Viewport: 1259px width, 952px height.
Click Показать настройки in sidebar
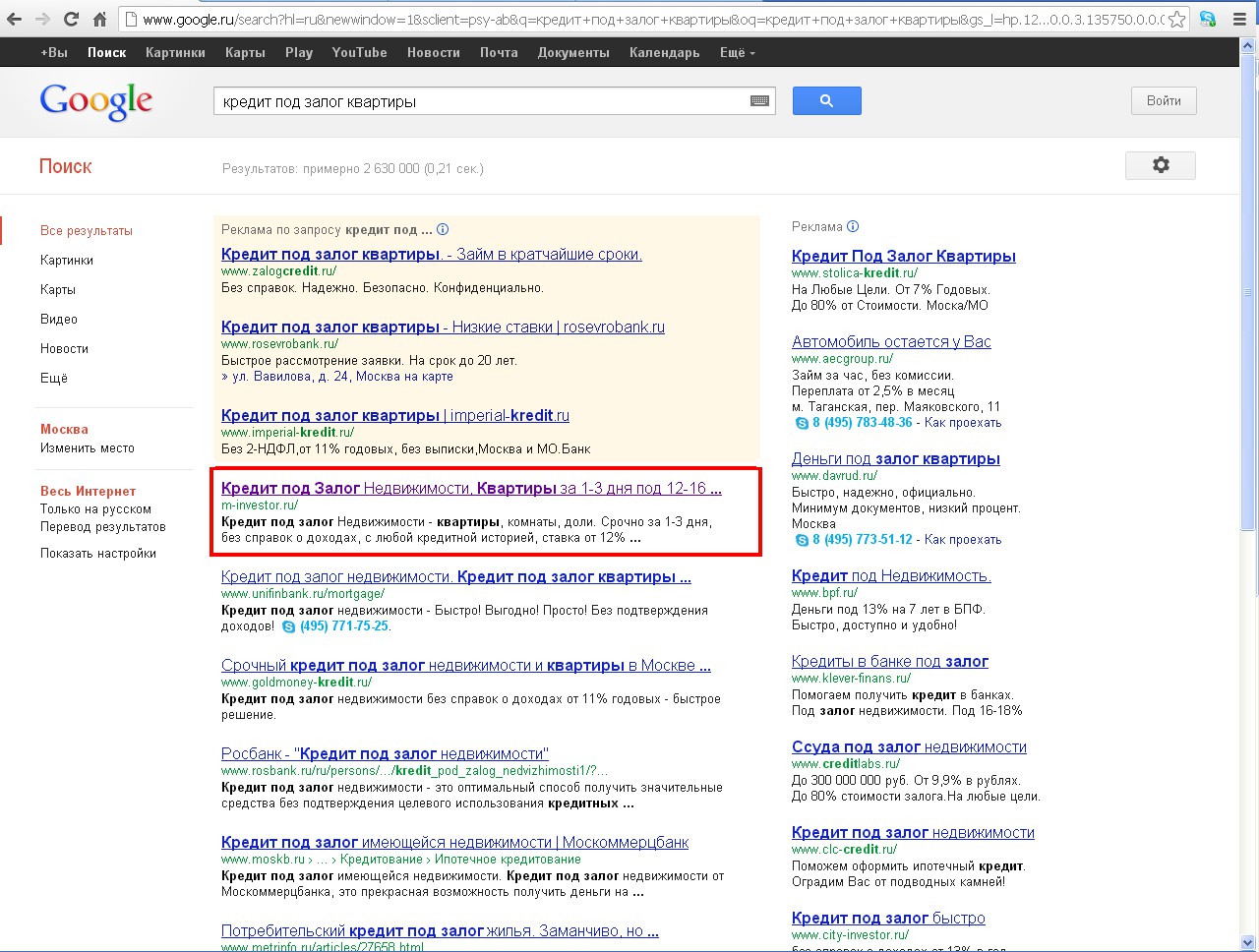pyautogui.click(x=98, y=553)
